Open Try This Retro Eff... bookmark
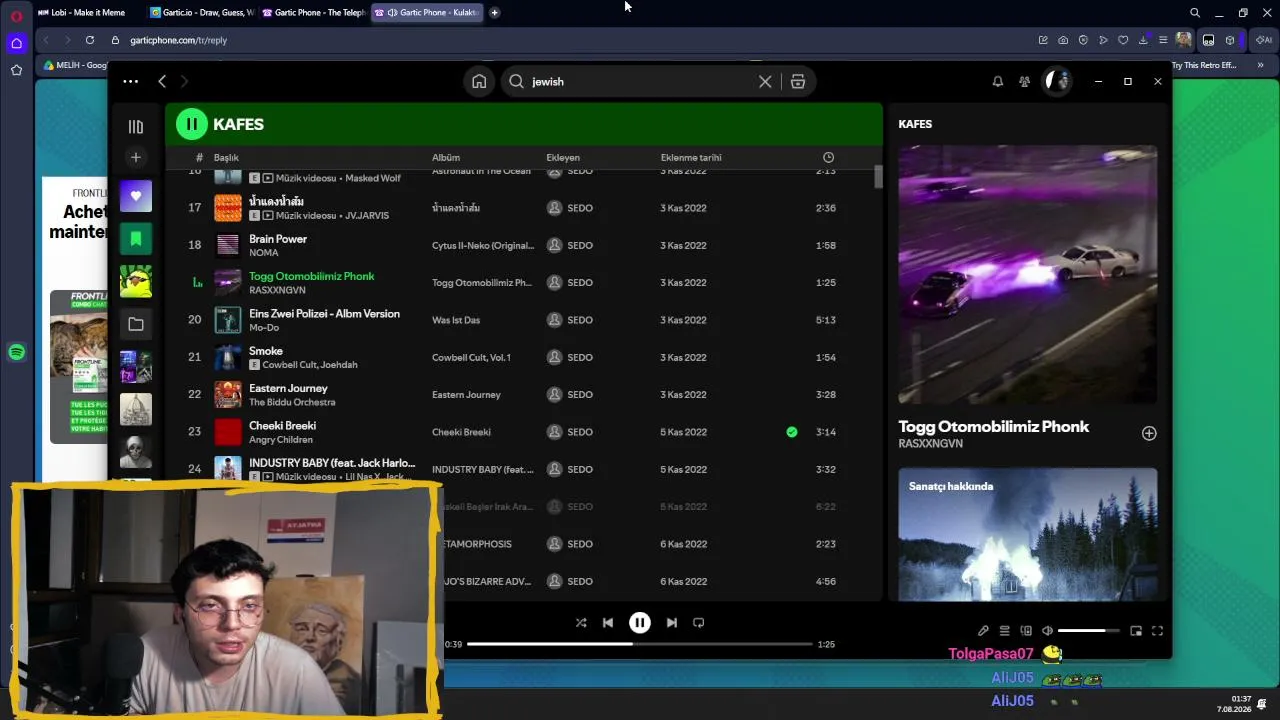The width and height of the screenshot is (1280, 720). pyautogui.click(x=1204, y=65)
